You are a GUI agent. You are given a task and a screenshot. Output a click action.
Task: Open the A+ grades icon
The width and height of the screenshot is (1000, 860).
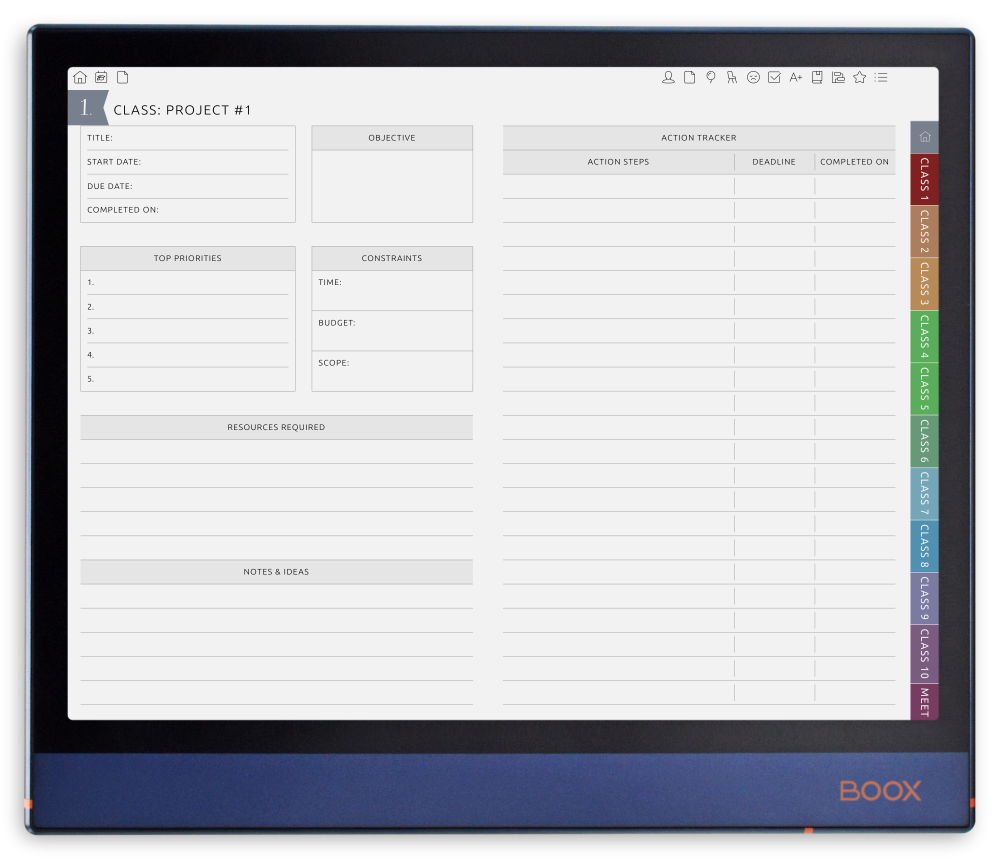[x=795, y=77]
